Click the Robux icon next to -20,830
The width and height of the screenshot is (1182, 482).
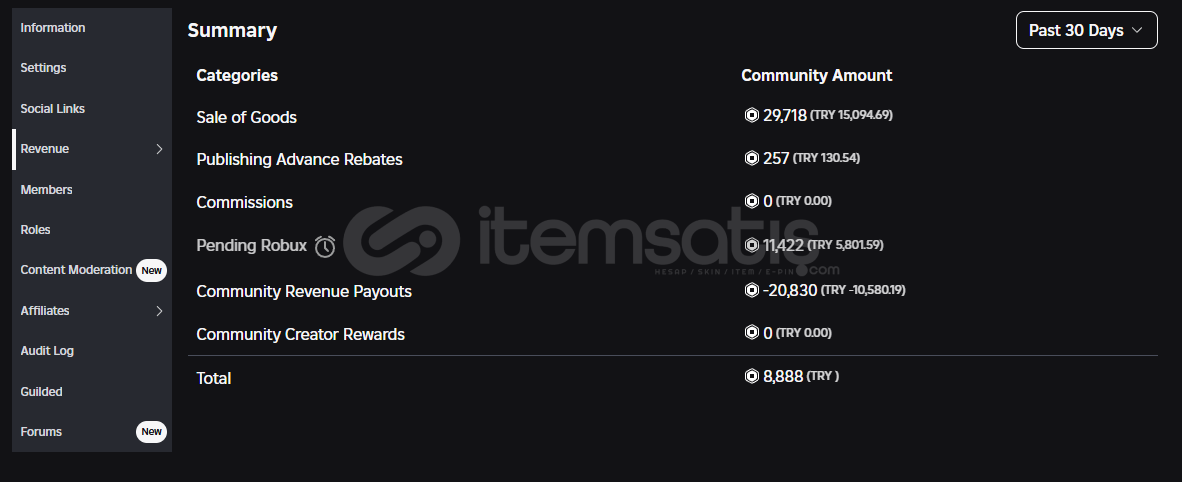click(x=752, y=290)
